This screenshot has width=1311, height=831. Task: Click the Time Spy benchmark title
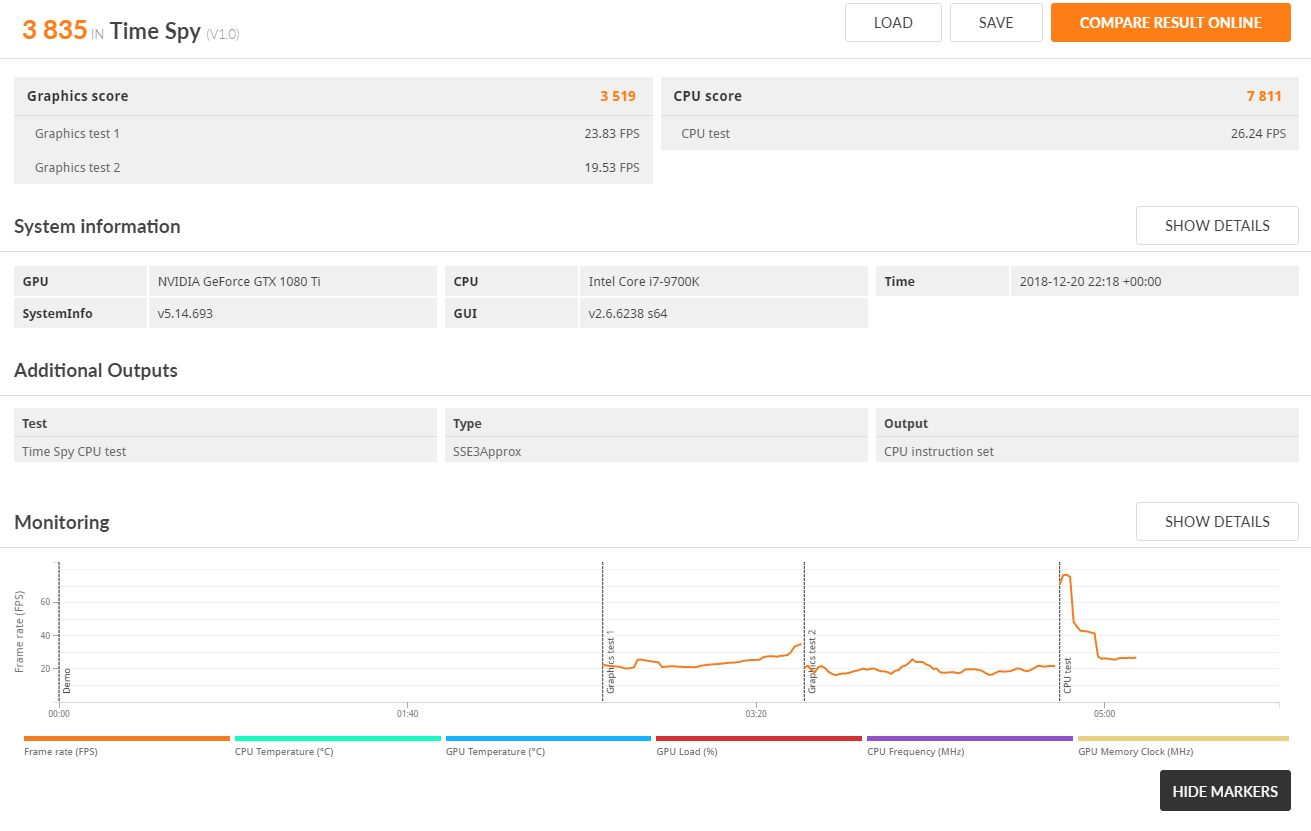[x=155, y=31]
